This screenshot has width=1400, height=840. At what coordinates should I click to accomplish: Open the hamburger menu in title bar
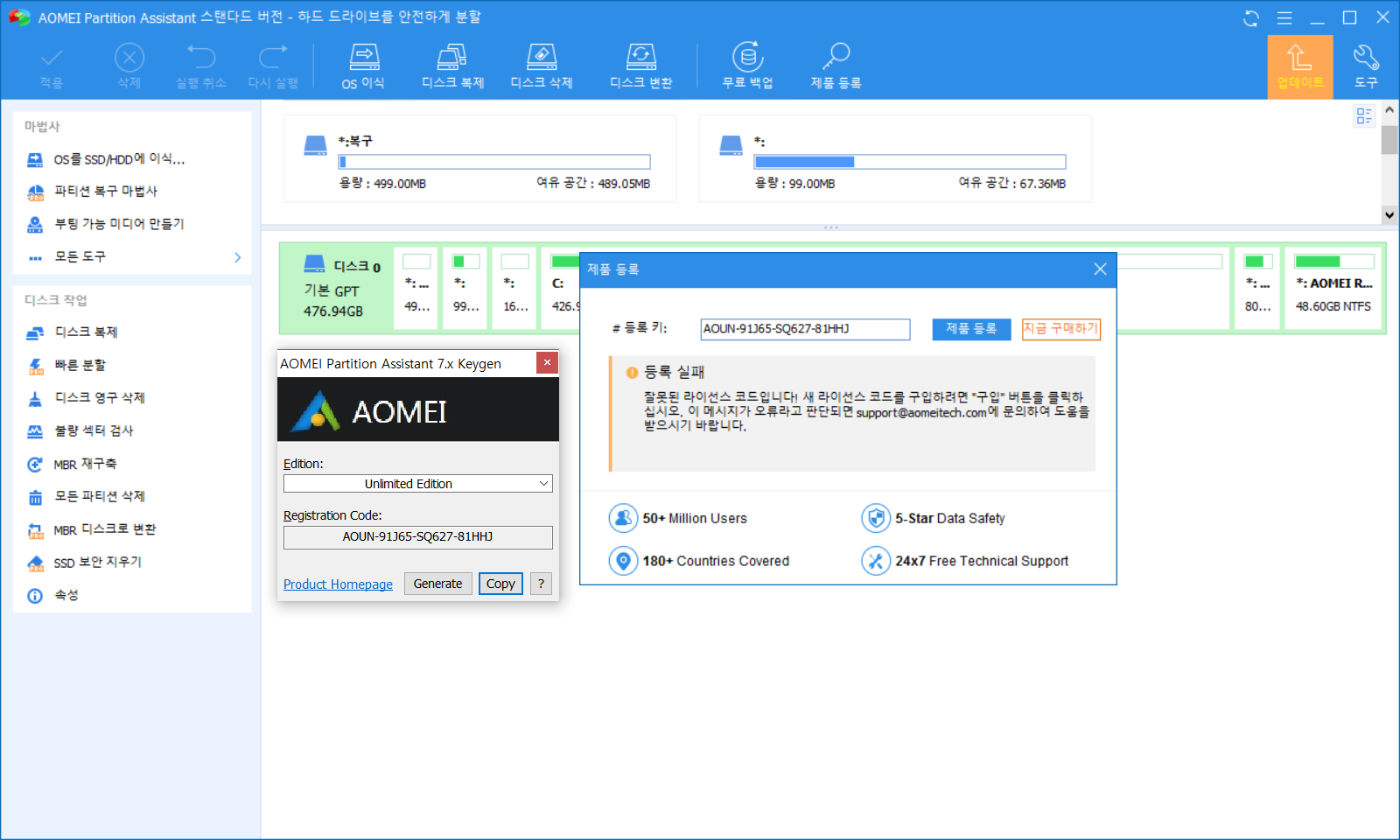coord(1284,18)
